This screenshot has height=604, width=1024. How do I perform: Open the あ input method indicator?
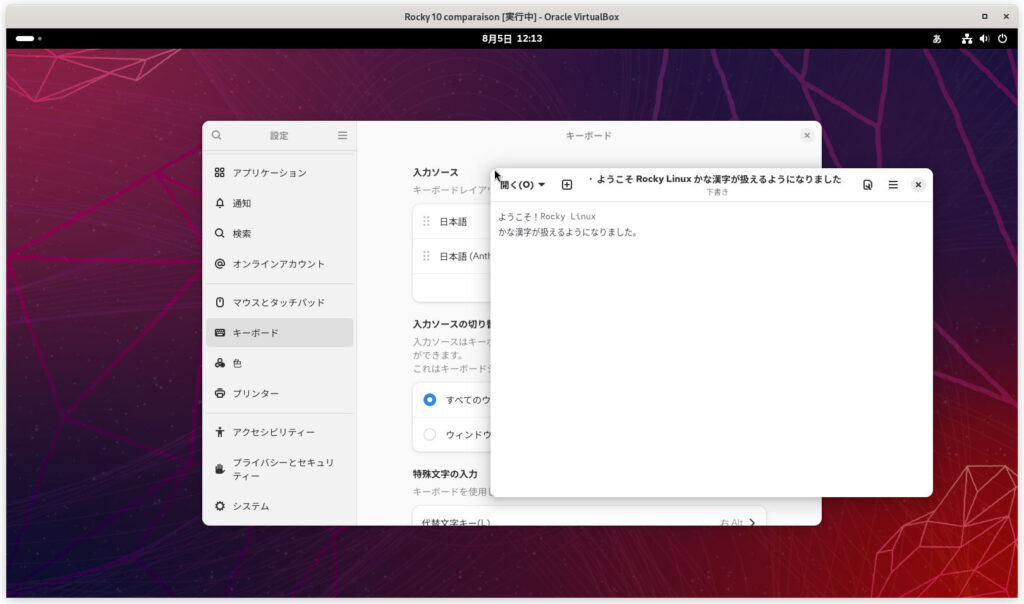(x=936, y=39)
